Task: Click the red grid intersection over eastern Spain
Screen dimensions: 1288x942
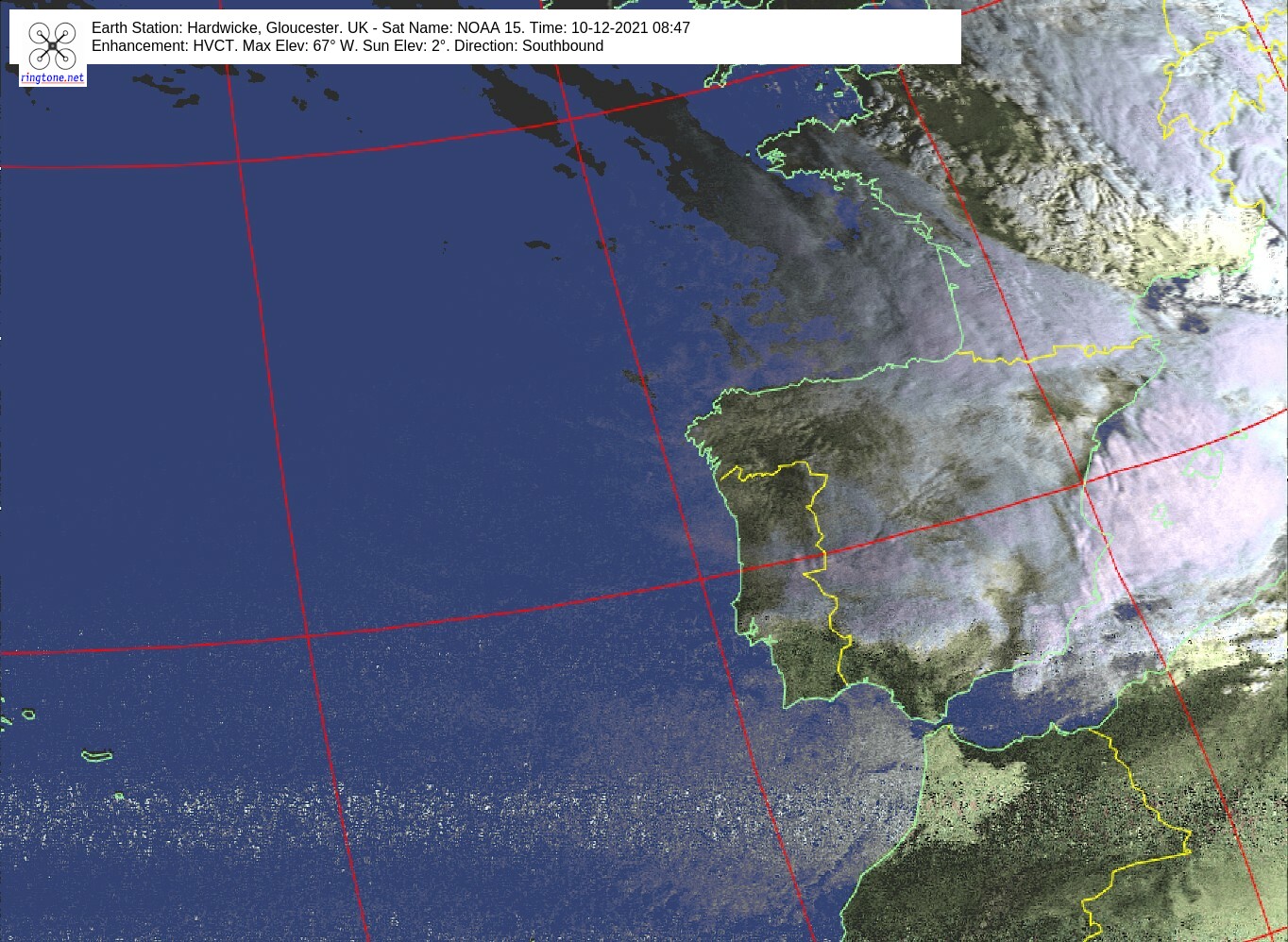Action: 1082,484
